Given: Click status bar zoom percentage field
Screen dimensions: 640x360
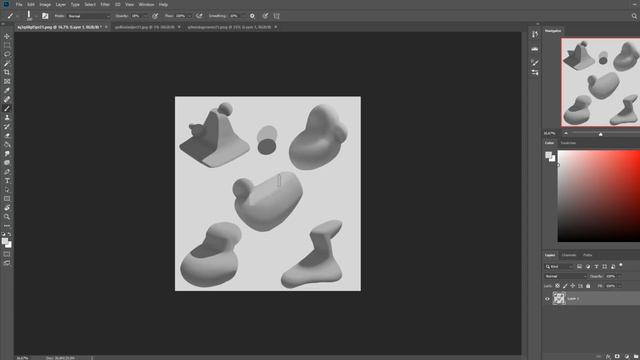Looking at the screenshot, I should coord(23,358).
